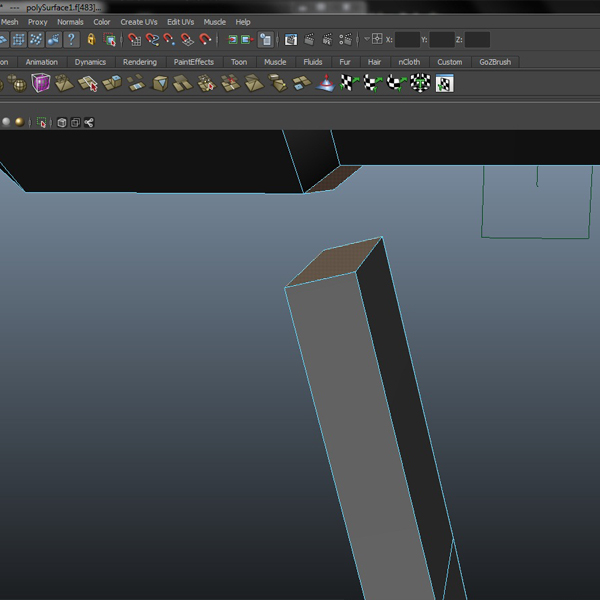Open Render Settings clapperboard icon
The height and width of the screenshot is (600, 600).
point(345,39)
